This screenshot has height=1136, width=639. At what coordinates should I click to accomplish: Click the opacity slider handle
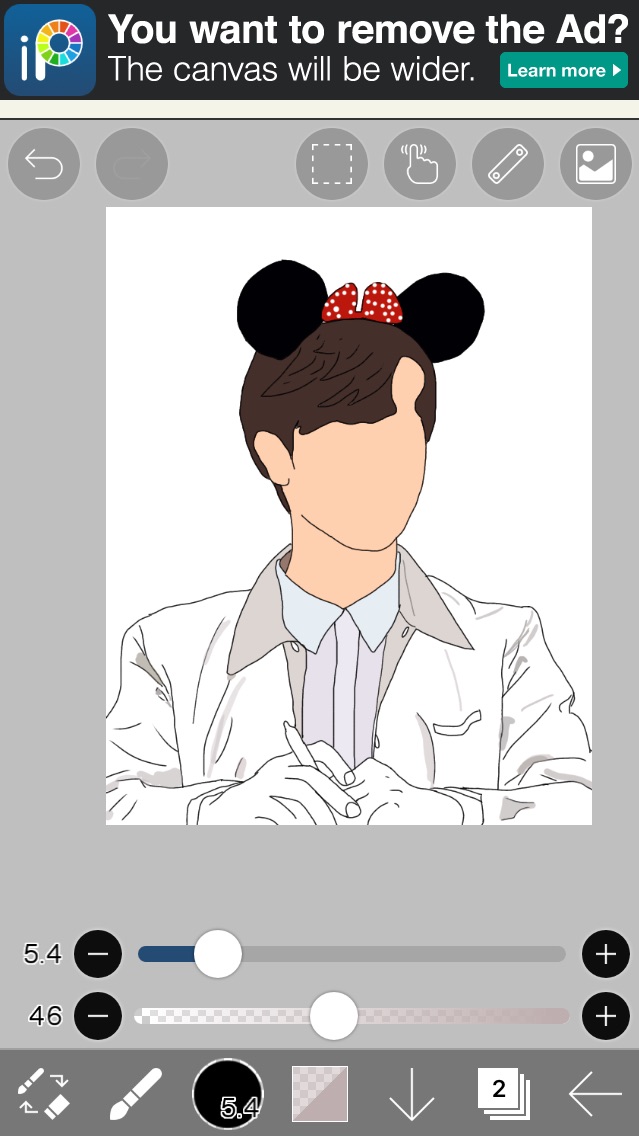tap(334, 1016)
